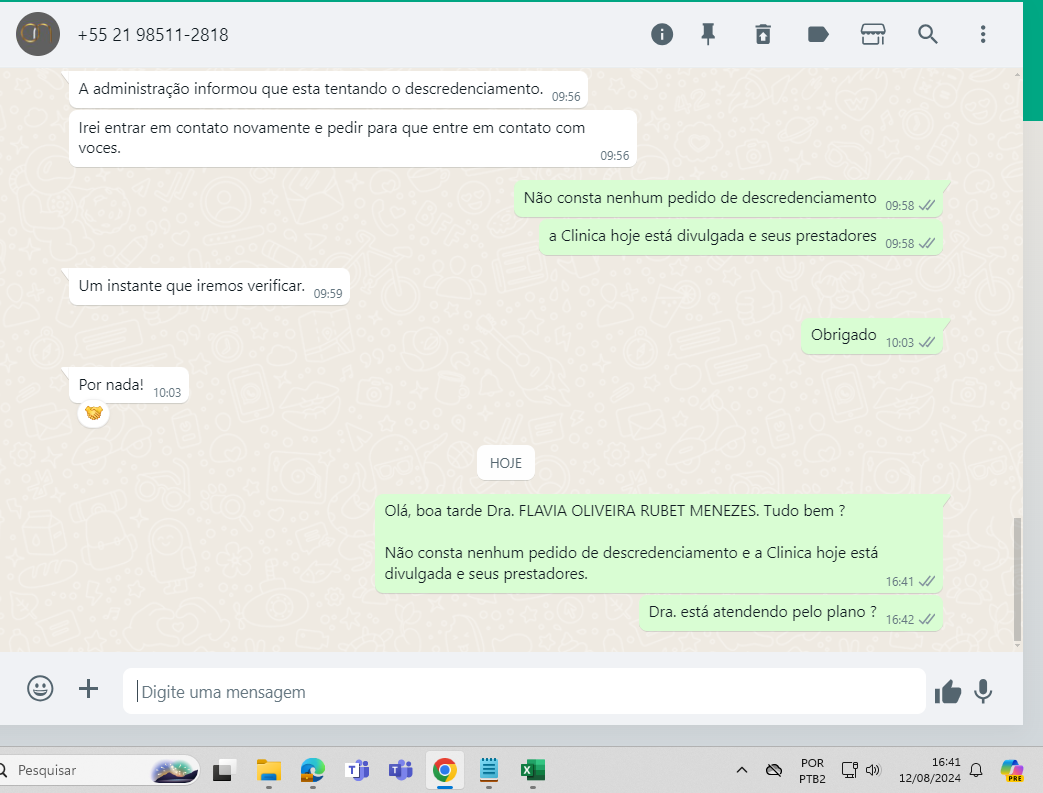Open first Microsoft Teams taskbar icon
The image size is (1043, 793).
pyautogui.click(x=357, y=770)
